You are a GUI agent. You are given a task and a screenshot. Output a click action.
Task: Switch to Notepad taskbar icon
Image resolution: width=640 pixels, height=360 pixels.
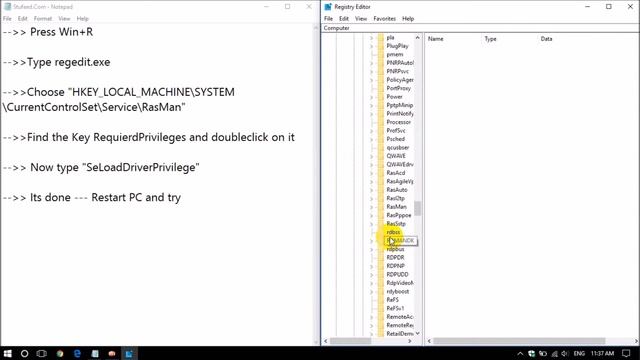click(x=95, y=353)
